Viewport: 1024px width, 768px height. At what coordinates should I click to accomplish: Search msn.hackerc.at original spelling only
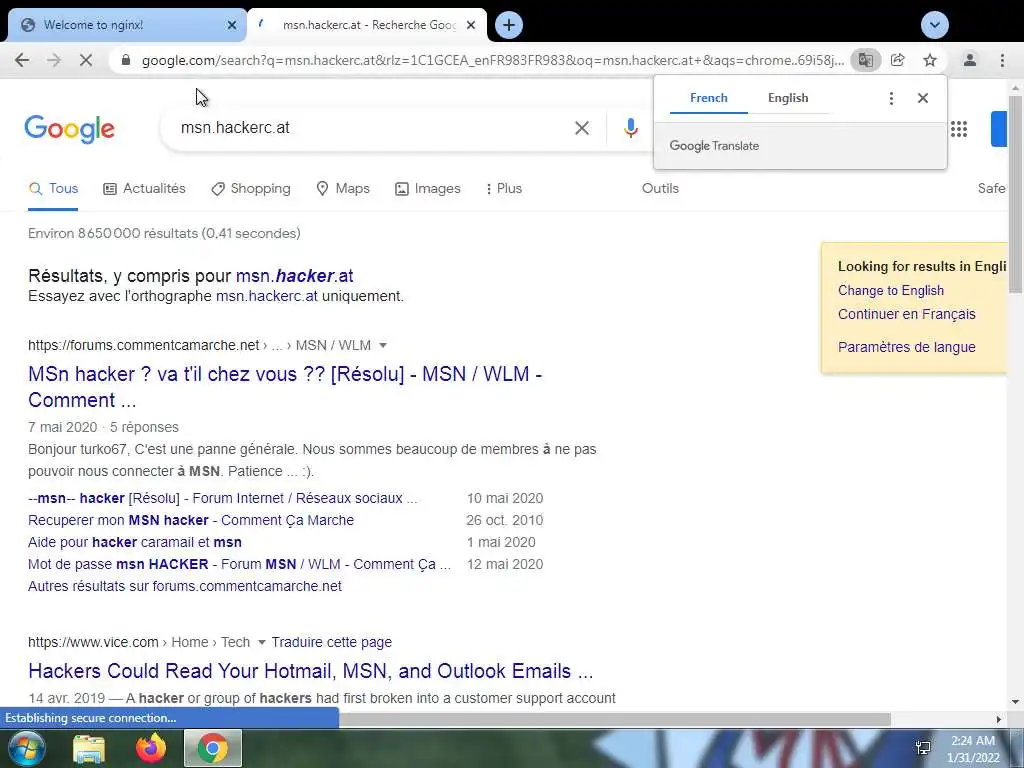click(266, 296)
